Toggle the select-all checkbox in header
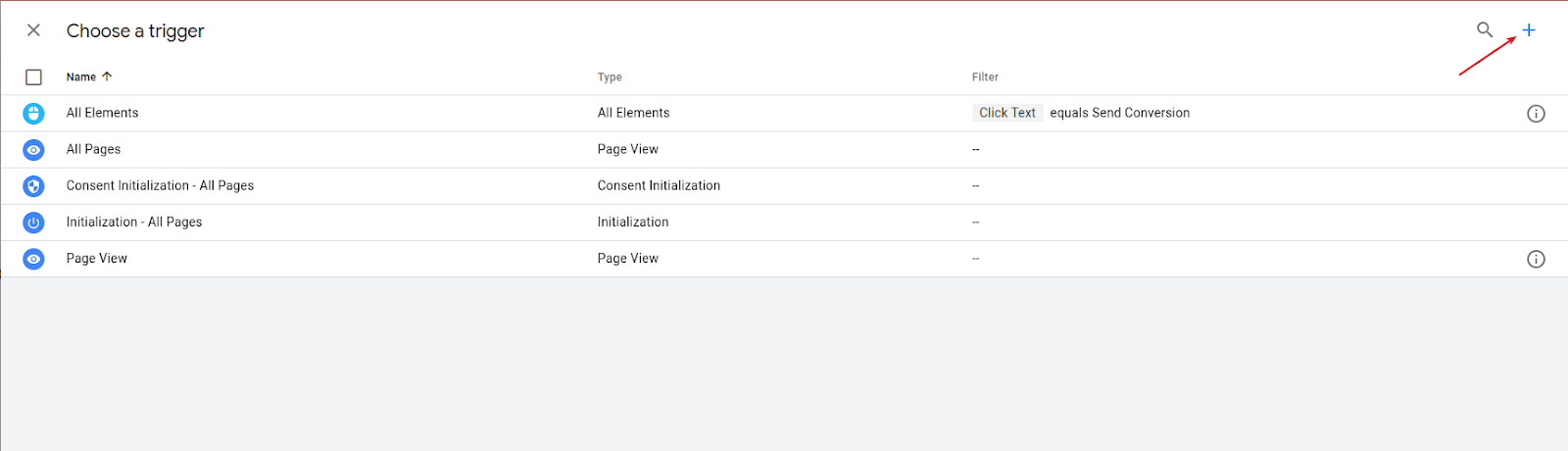Viewport: 1568px width, 451px height. 33,76
